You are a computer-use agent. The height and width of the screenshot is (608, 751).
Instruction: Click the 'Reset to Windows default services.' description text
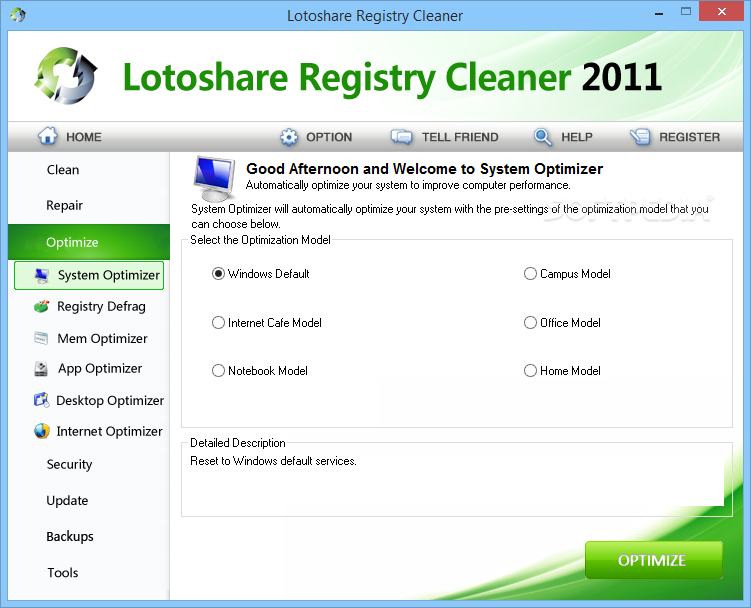pos(273,461)
